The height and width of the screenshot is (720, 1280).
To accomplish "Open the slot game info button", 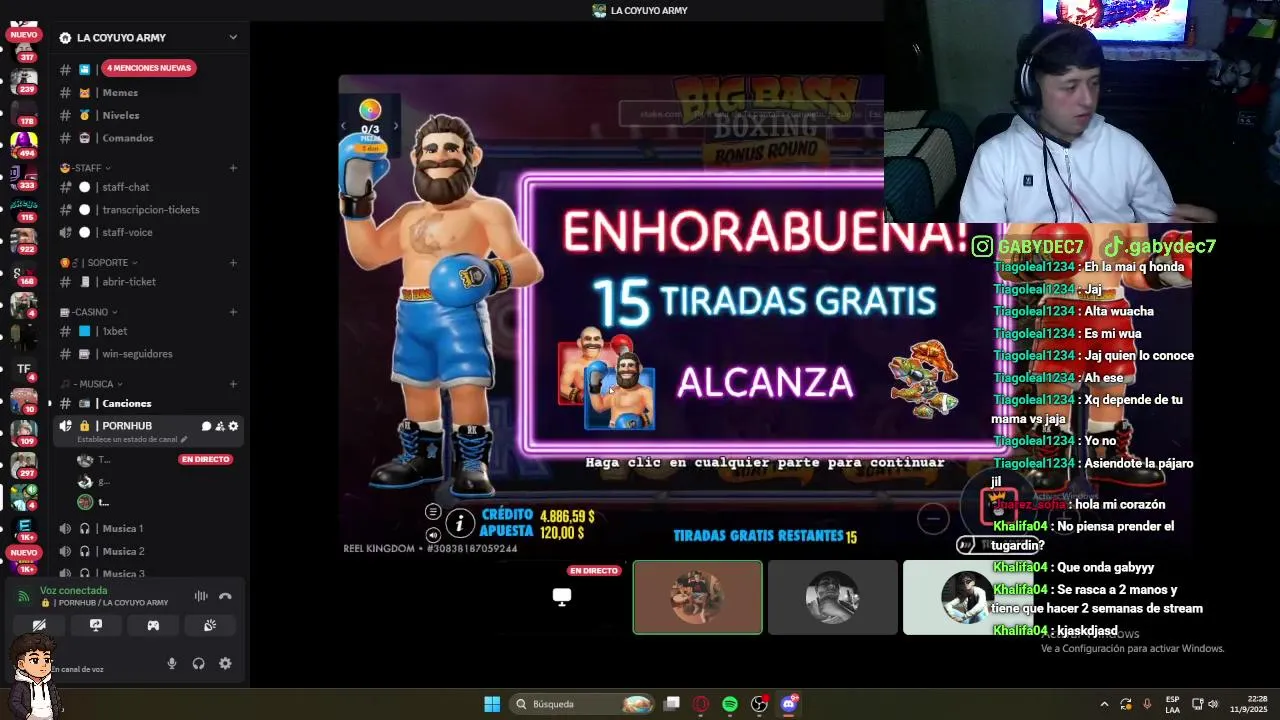I will pyautogui.click(x=460, y=522).
